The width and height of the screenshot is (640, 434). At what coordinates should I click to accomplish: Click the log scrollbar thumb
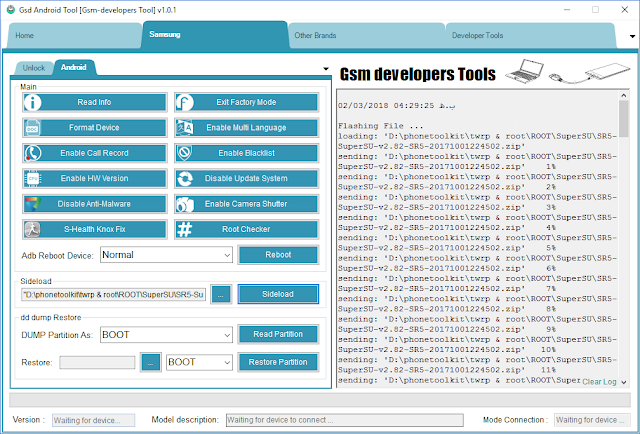point(624,119)
